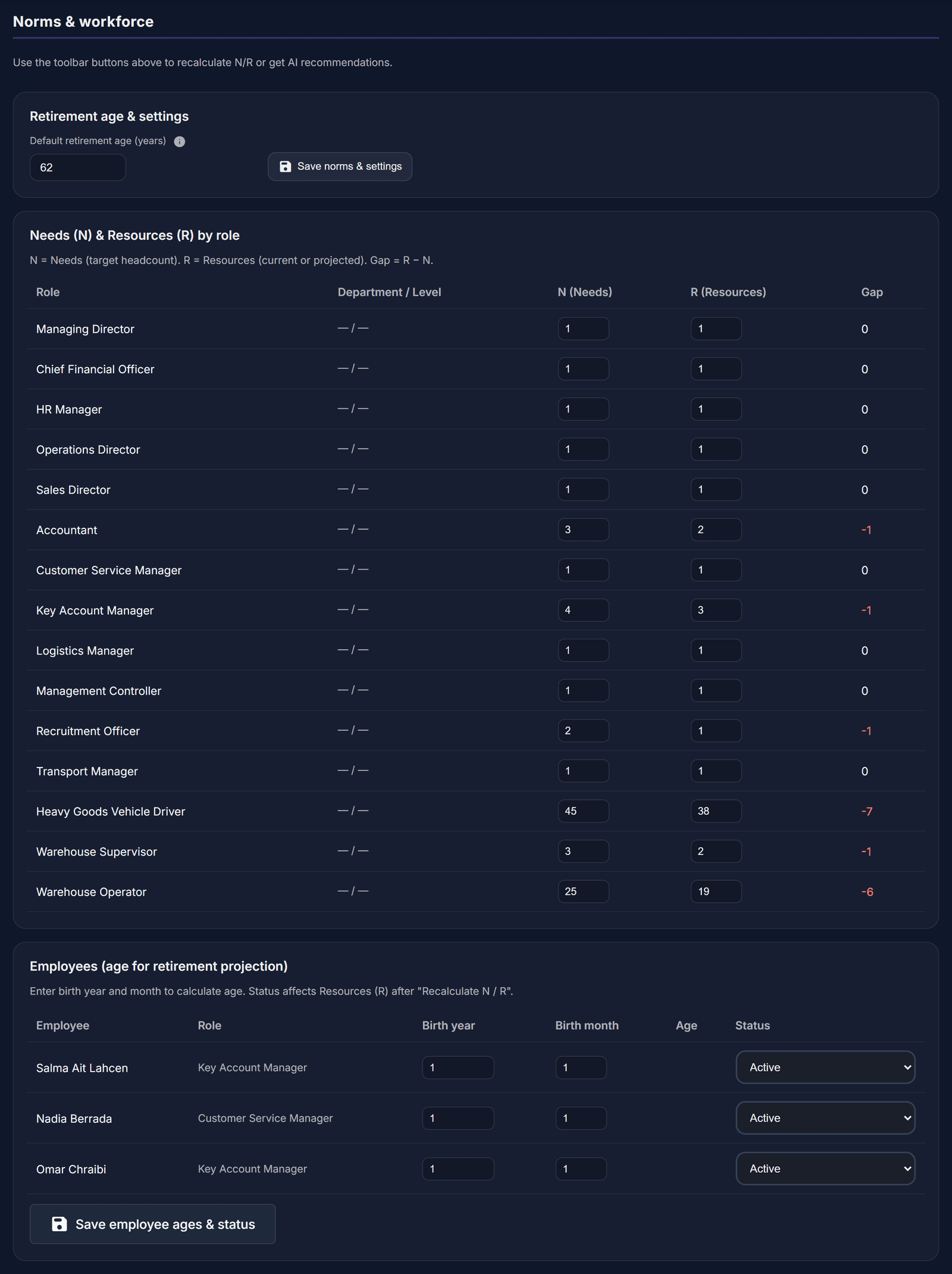Open Omar Chraibi's status dropdown
Screen dimensions: 952x1274
click(825, 1169)
